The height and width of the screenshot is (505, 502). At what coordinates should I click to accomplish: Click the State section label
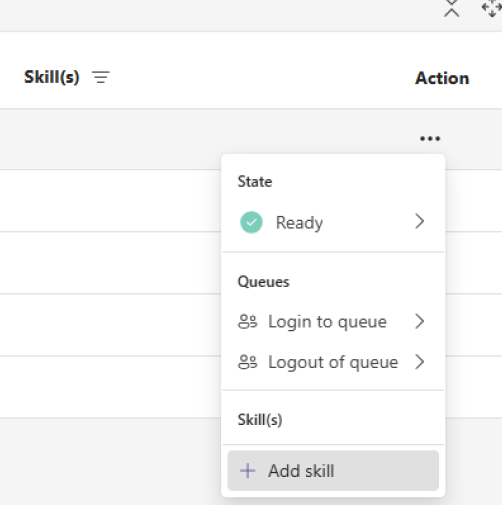click(255, 182)
